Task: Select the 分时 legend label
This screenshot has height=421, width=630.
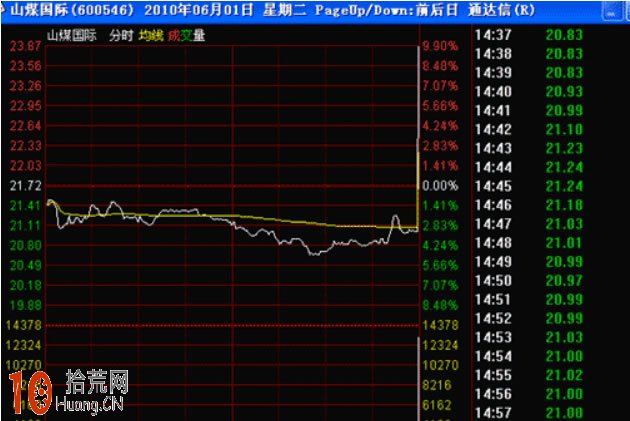Action: tap(121, 36)
